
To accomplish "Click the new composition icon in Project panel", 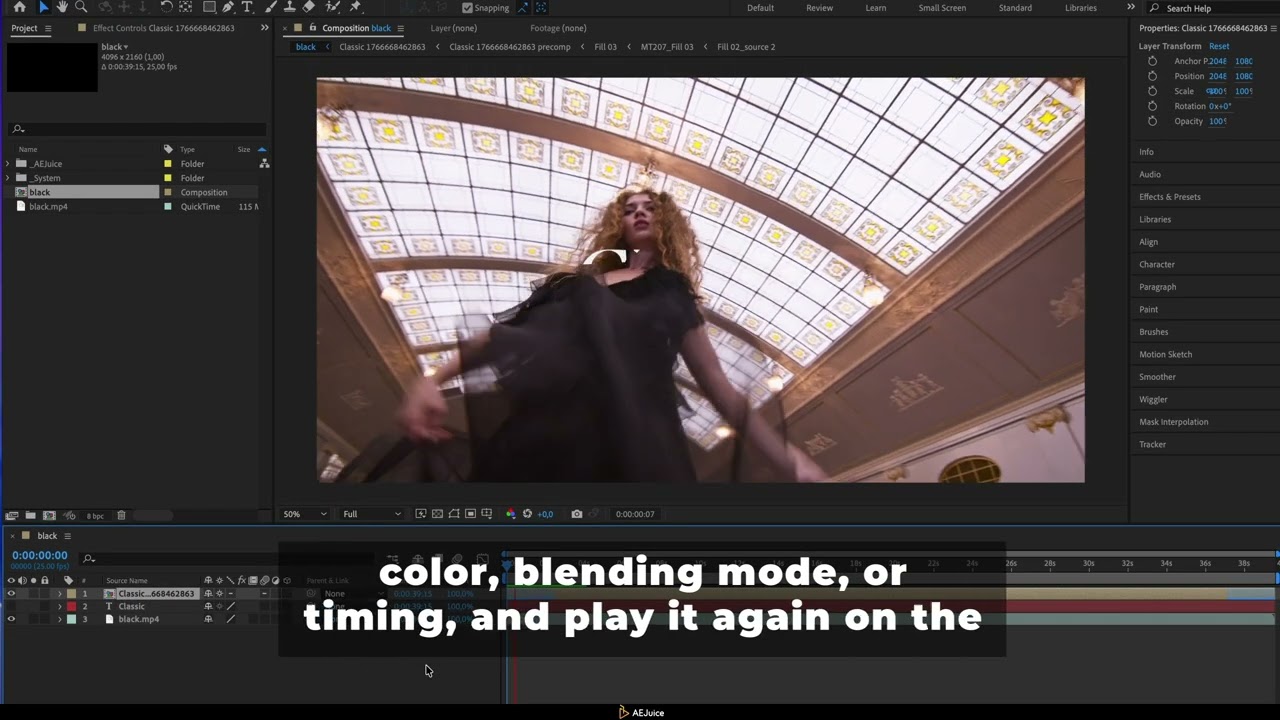I will tap(49, 515).
